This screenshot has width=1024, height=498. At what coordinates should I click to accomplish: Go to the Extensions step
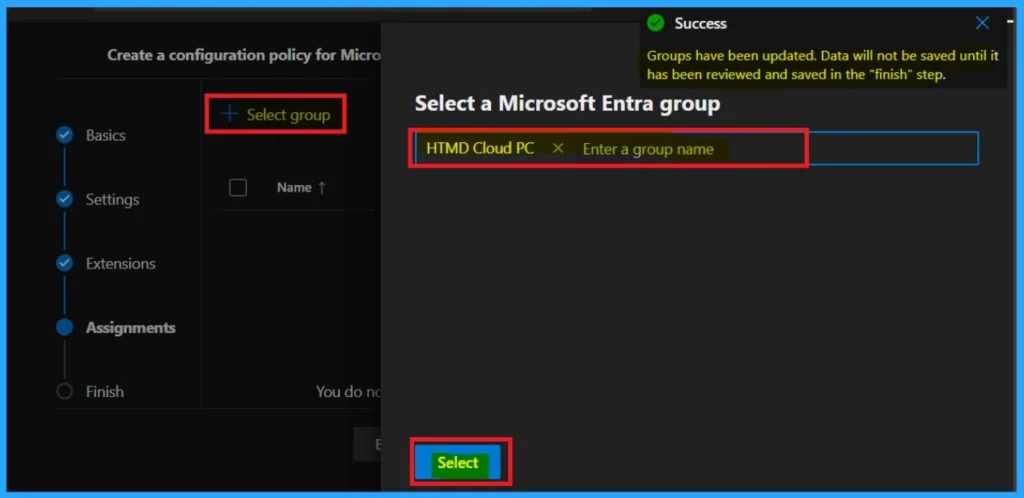pyautogui.click(x=120, y=264)
